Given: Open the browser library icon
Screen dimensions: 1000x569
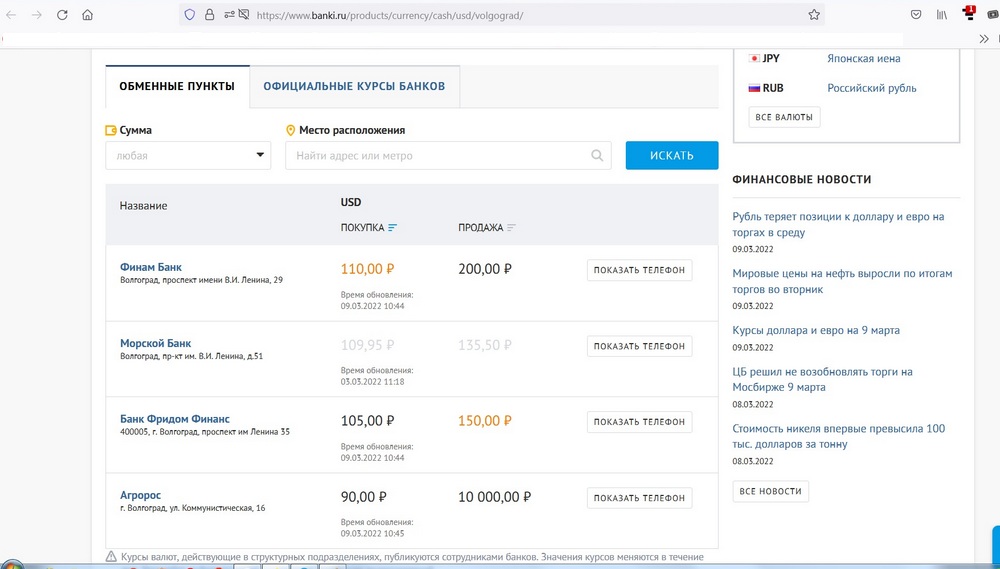Looking at the screenshot, I should [942, 15].
